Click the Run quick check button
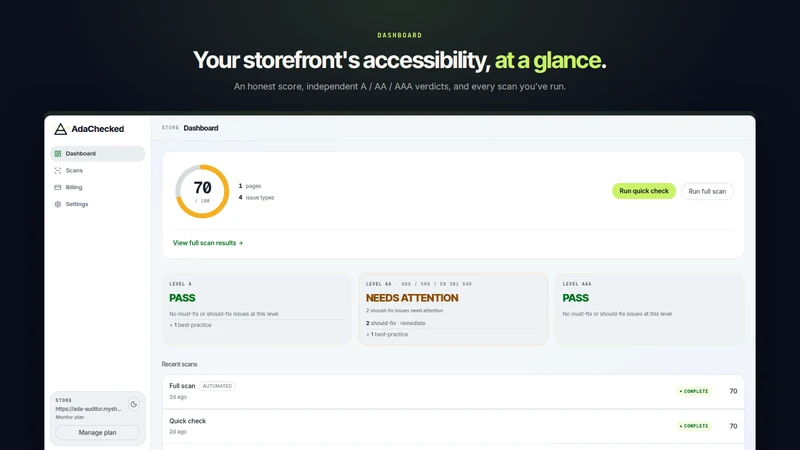The width and height of the screenshot is (800, 450). click(x=644, y=191)
